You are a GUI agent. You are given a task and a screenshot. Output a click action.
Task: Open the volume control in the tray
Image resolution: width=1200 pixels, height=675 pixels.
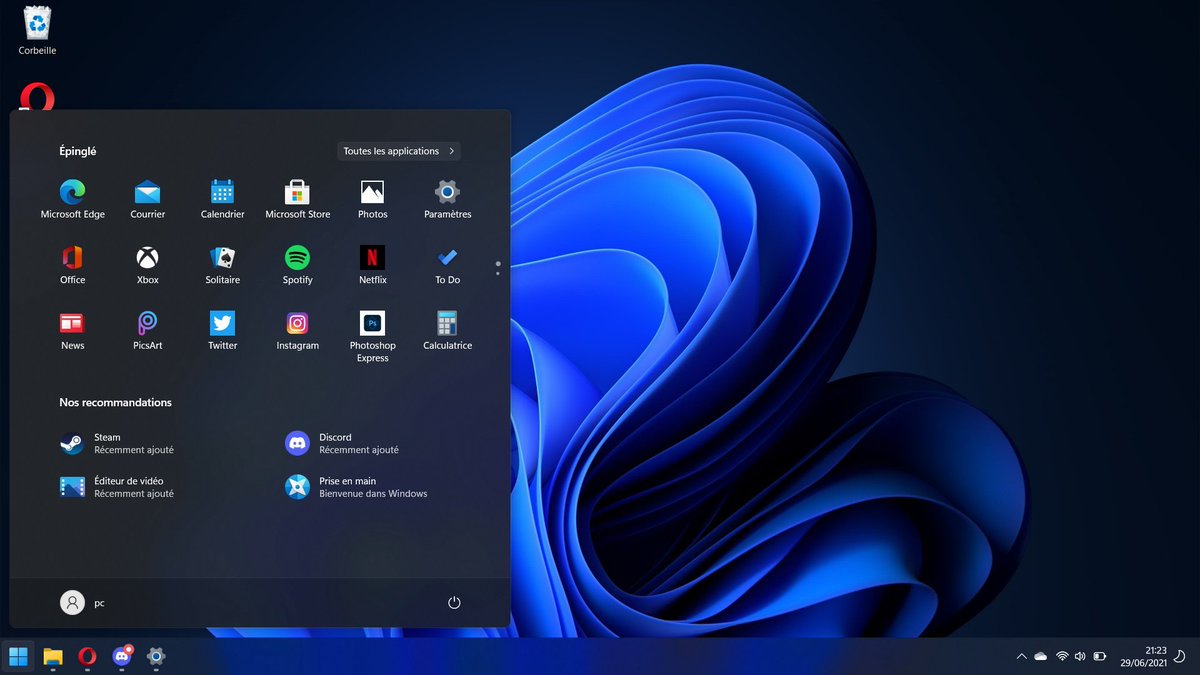[x=1078, y=656]
